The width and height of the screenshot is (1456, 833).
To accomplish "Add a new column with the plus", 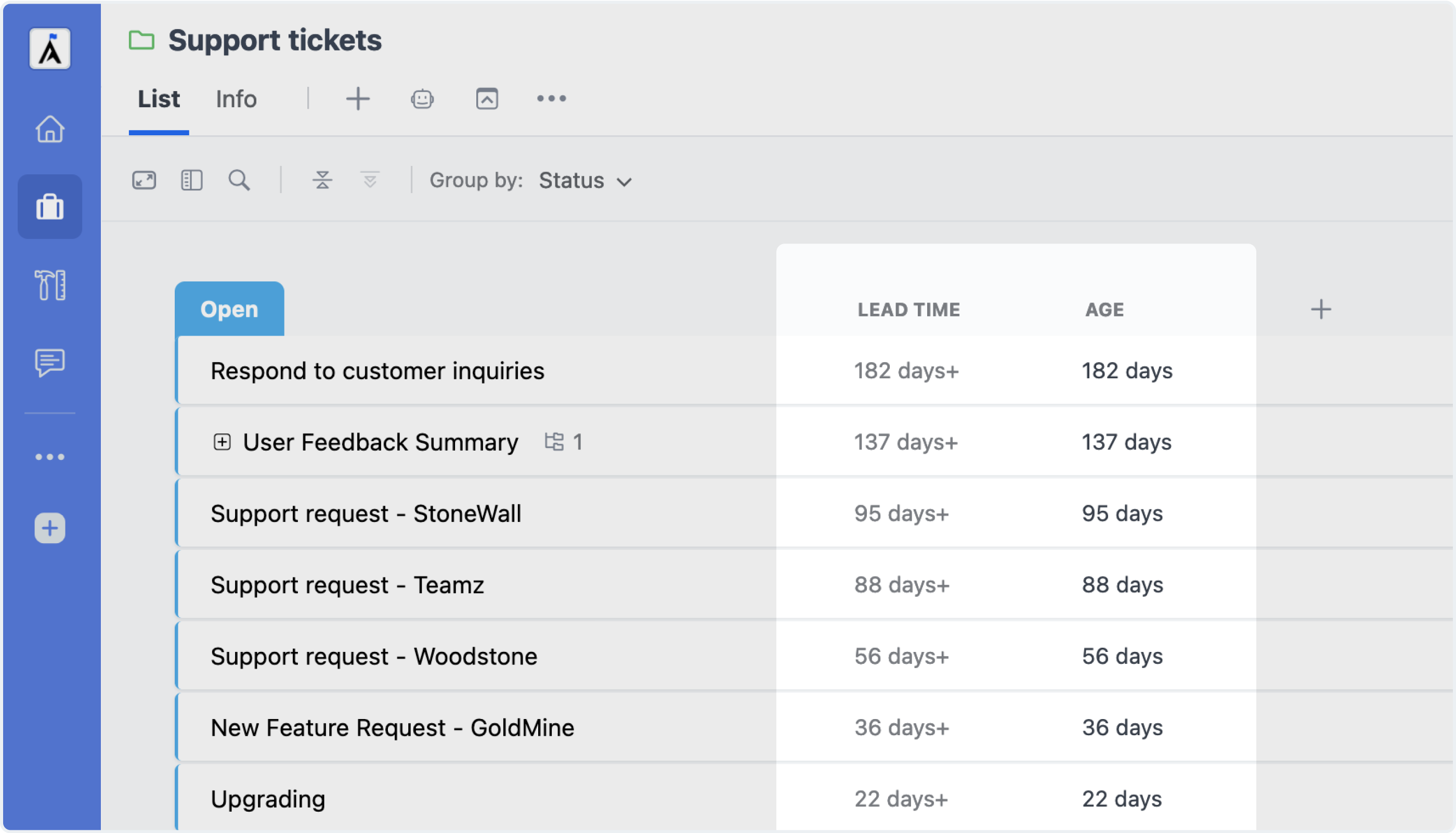I will click(x=1321, y=309).
